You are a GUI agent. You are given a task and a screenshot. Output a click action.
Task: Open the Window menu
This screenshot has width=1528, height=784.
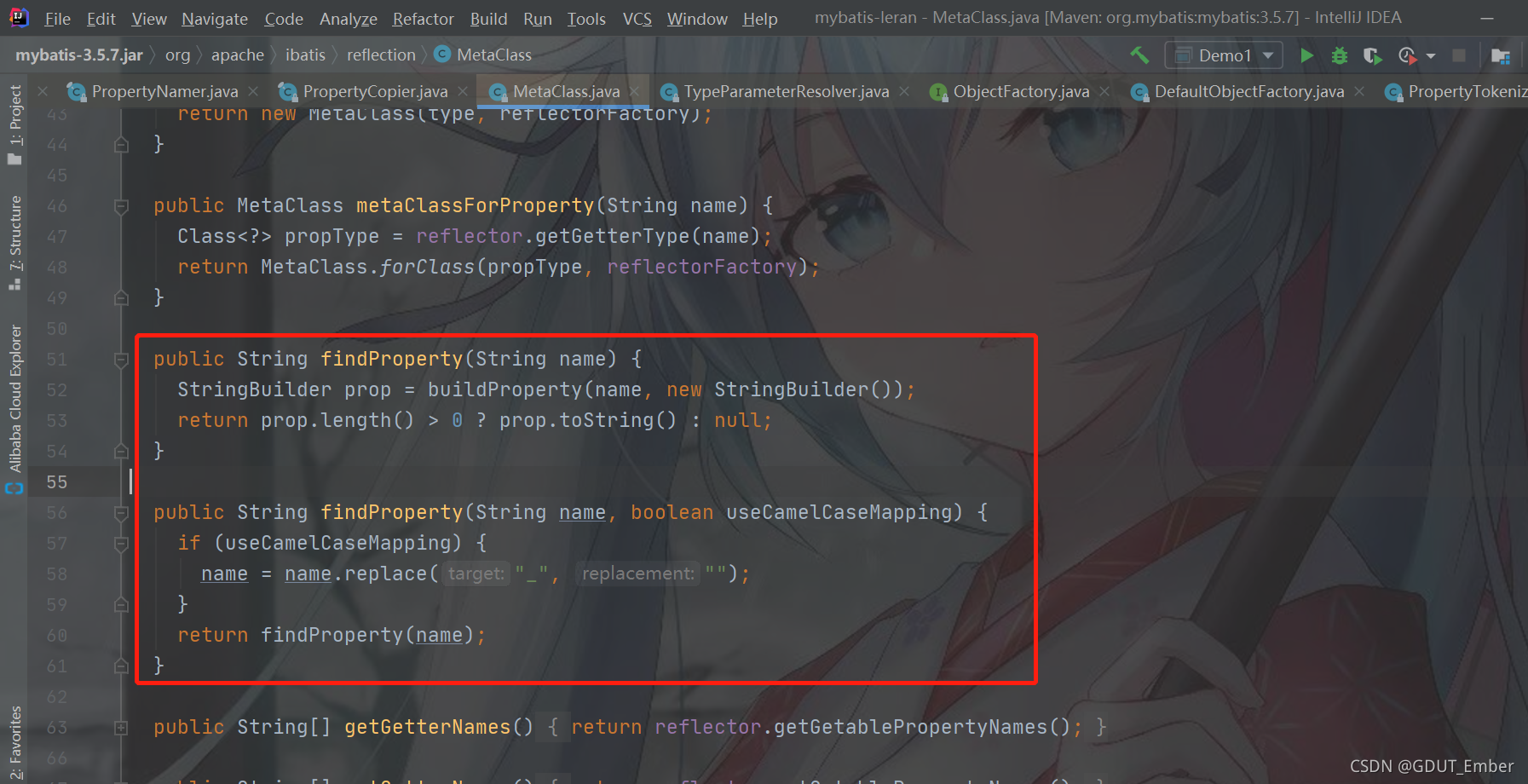(697, 19)
